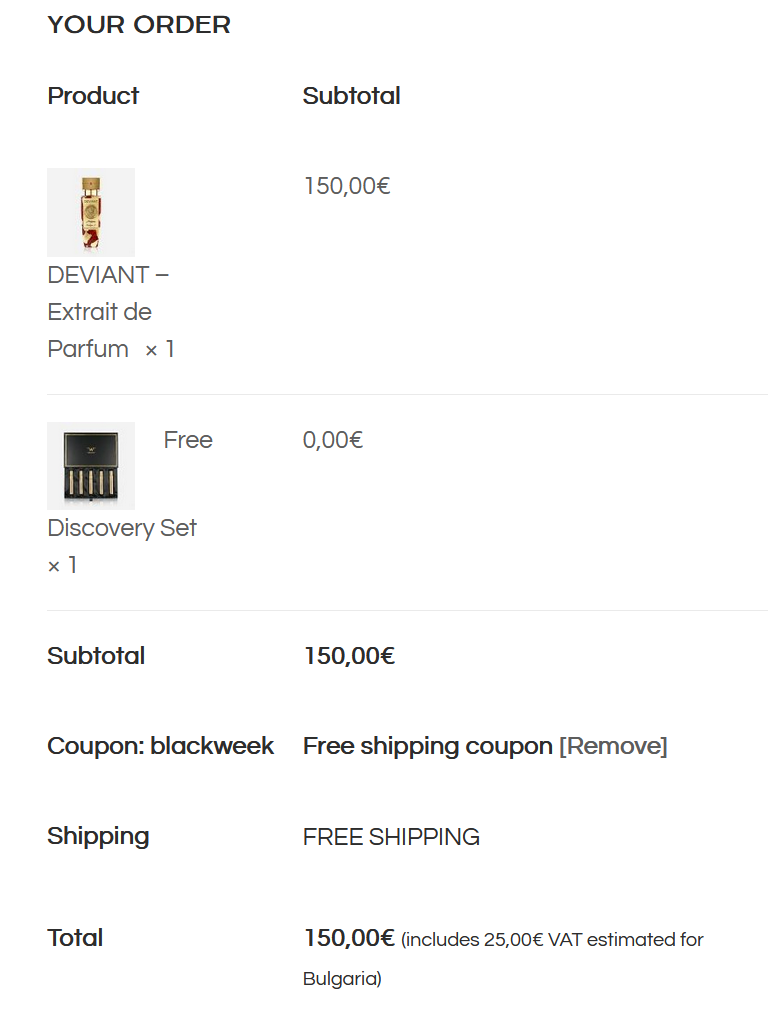Click the DEVIANT perfume bottle thumbnail
This screenshot has height=1020, width=773.
point(91,212)
